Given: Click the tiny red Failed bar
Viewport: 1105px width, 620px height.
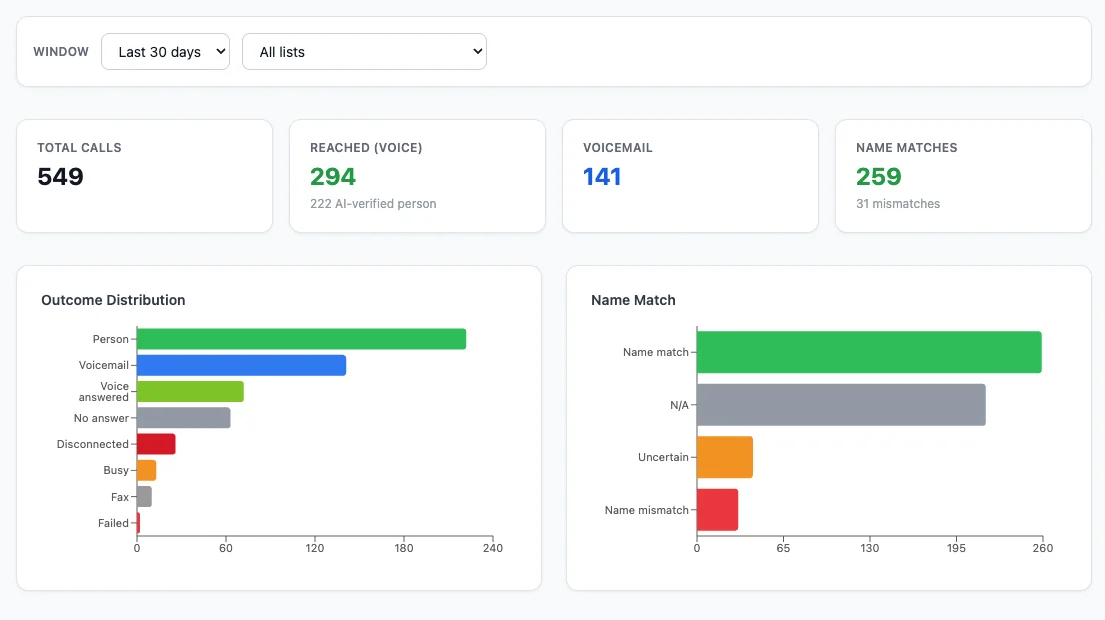Looking at the screenshot, I should click(x=138, y=523).
